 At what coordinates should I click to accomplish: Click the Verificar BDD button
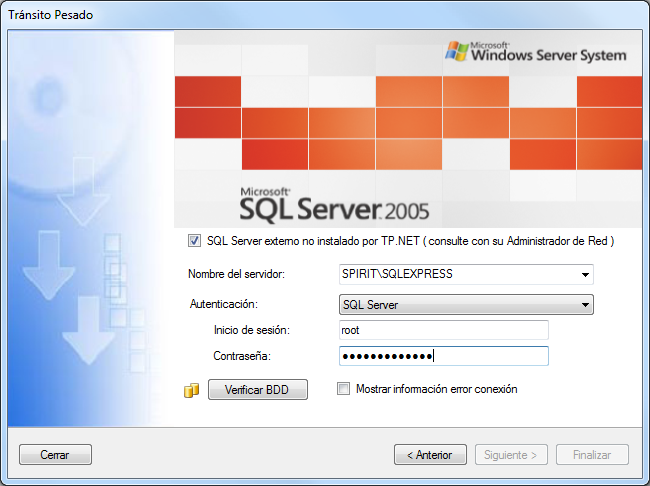tap(258, 389)
